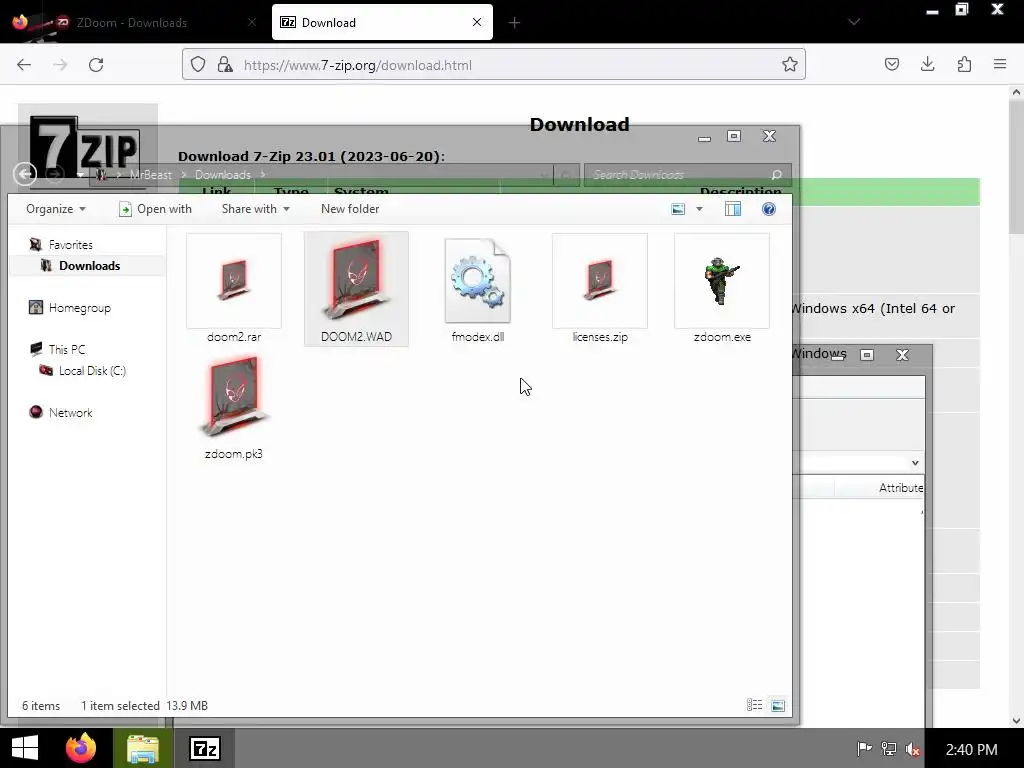The height and width of the screenshot is (768, 1024).
Task: Open Firefox downloads arrow icon
Action: point(927,64)
